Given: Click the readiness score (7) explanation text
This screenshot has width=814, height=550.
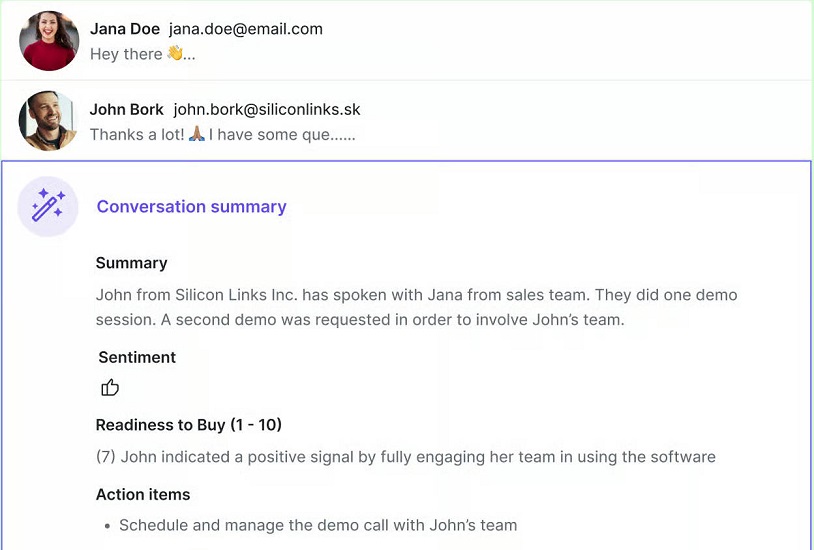Looking at the screenshot, I should pyautogui.click(x=406, y=457).
